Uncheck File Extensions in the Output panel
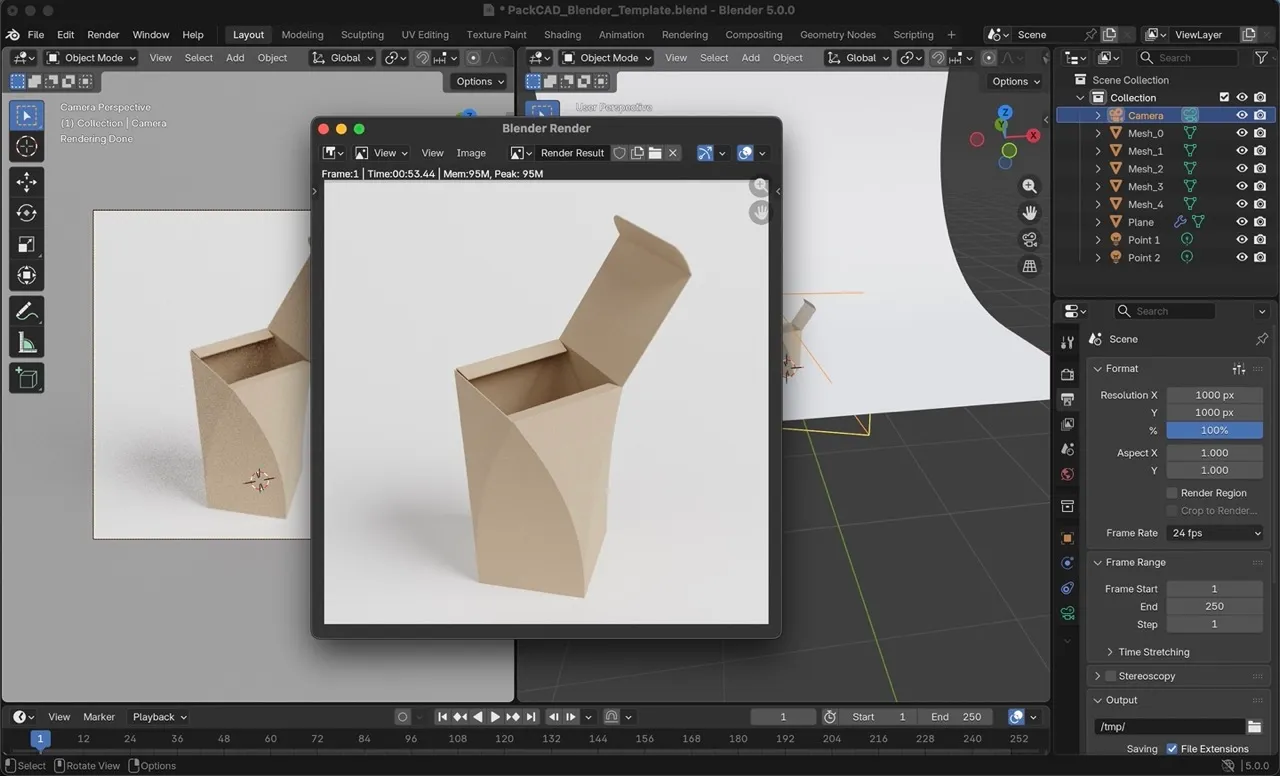 coord(1171,748)
